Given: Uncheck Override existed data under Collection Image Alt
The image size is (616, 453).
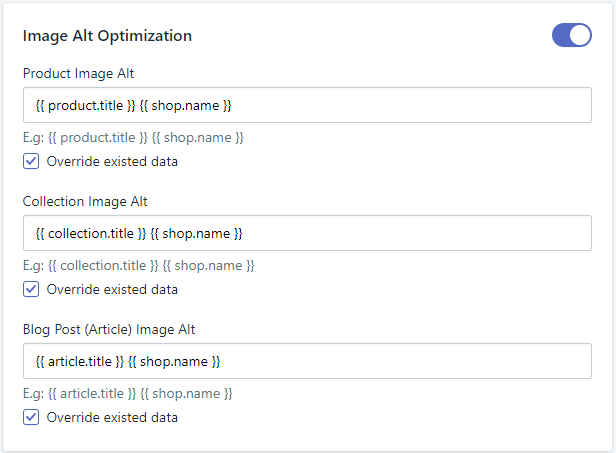Looking at the screenshot, I should click(31, 290).
